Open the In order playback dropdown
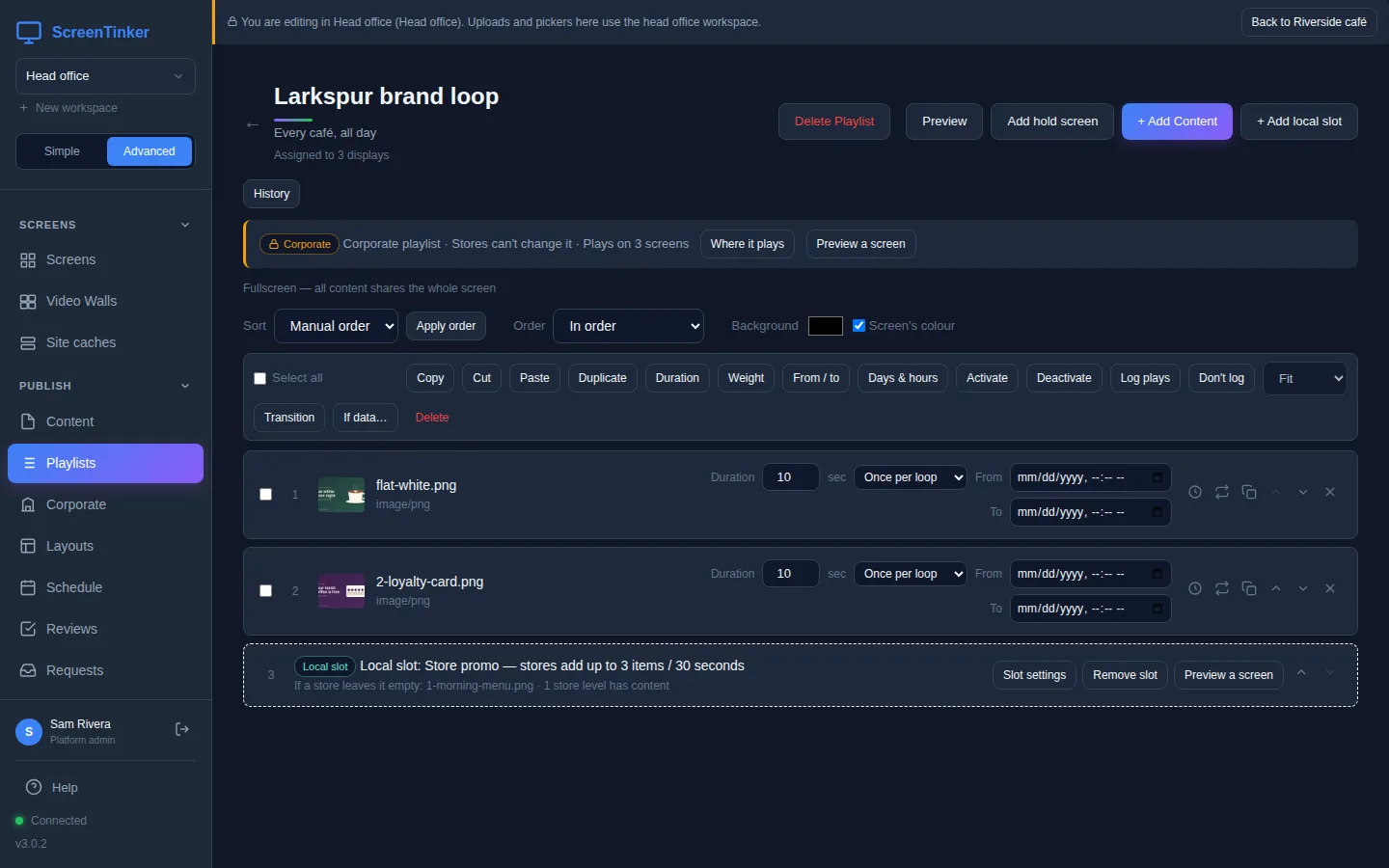 click(628, 326)
